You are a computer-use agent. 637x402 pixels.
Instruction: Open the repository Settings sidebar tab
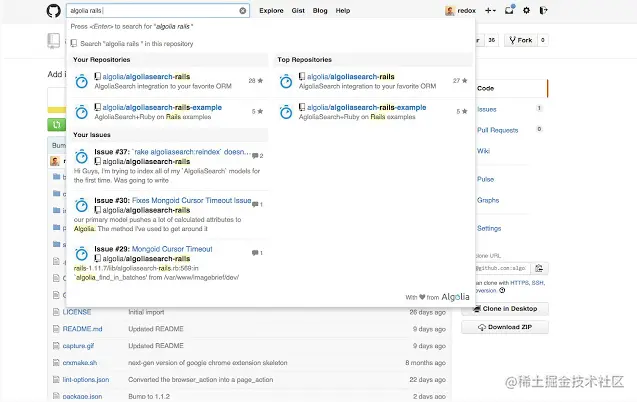coord(489,228)
